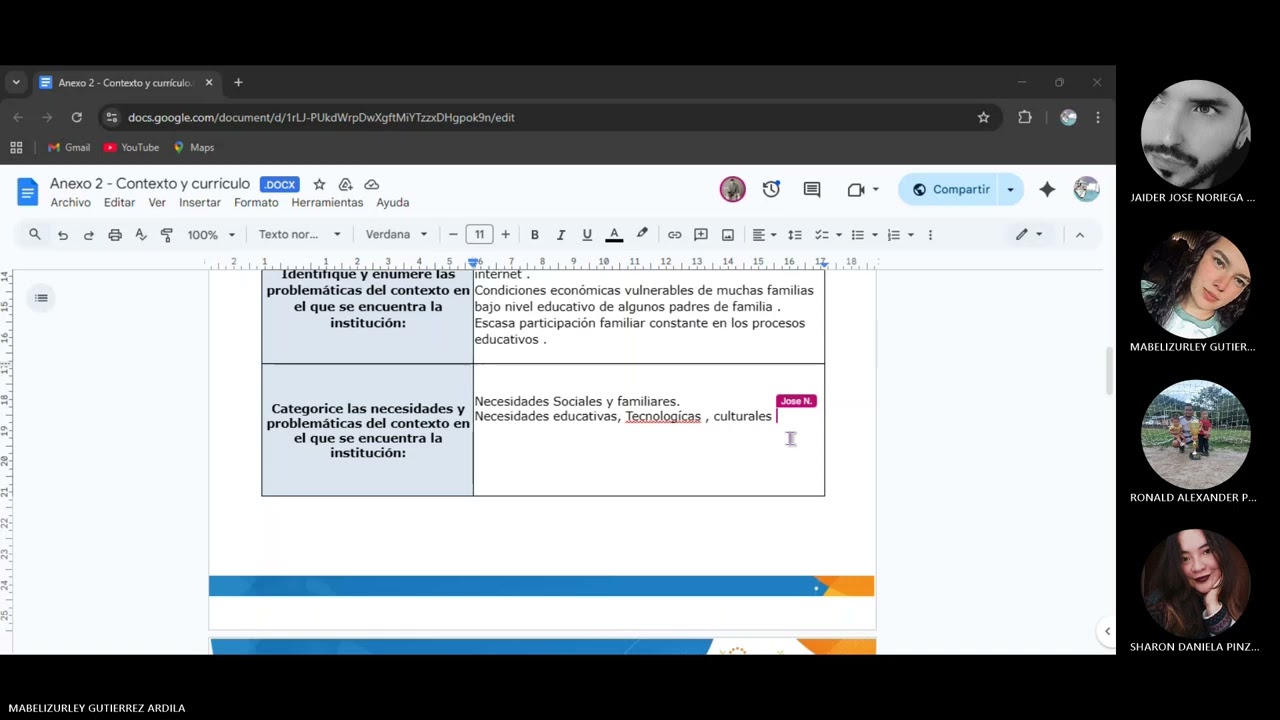Open the Google account avatar
The width and height of the screenshot is (1280, 720).
click(x=1086, y=189)
